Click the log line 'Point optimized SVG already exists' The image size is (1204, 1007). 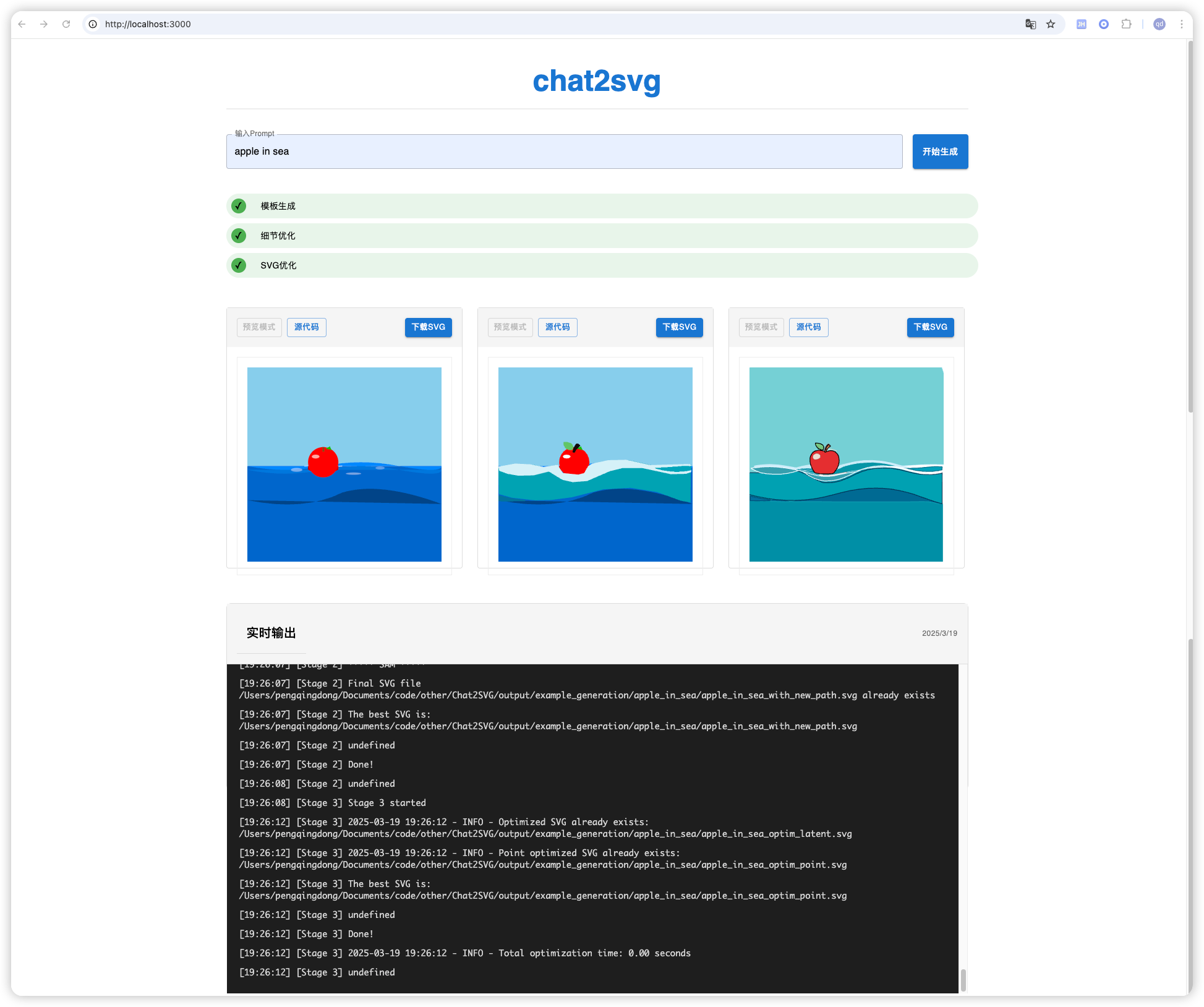tap(542, 859)
